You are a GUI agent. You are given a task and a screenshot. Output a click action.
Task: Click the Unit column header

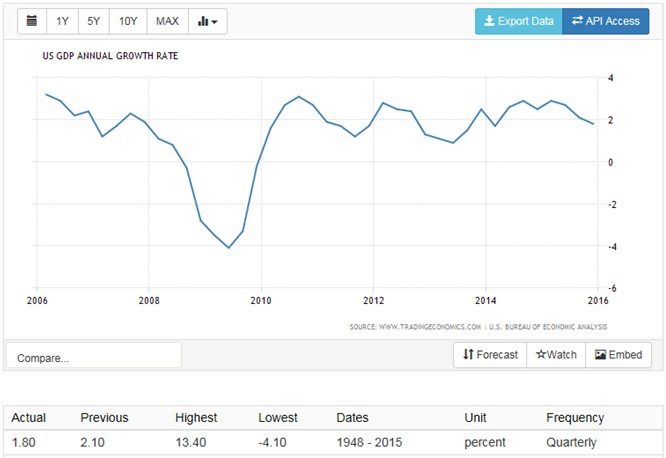475,418
